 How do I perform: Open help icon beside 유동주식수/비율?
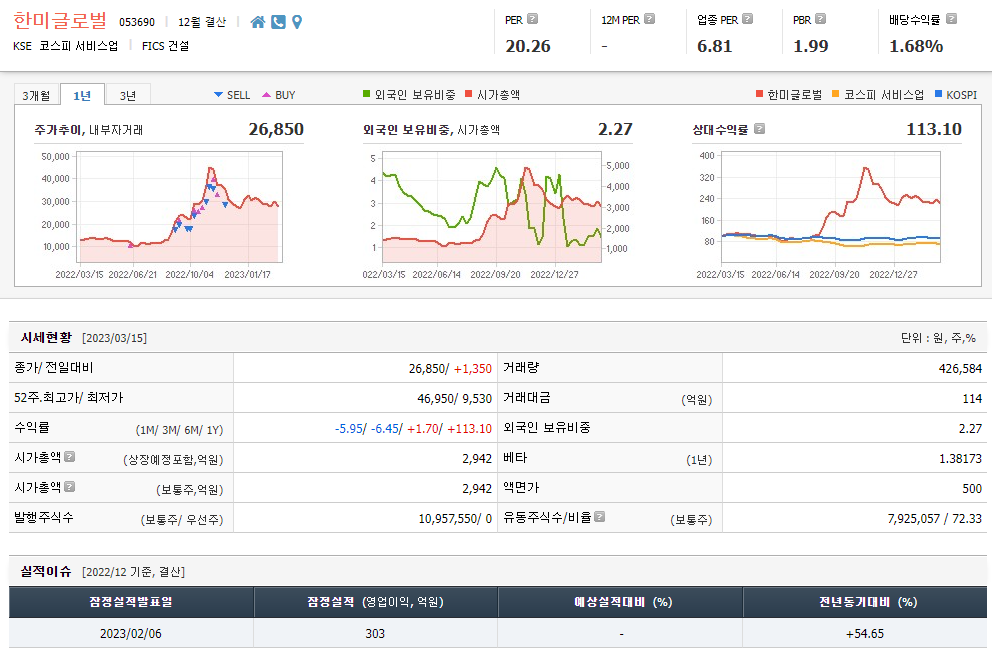point(600,516)
